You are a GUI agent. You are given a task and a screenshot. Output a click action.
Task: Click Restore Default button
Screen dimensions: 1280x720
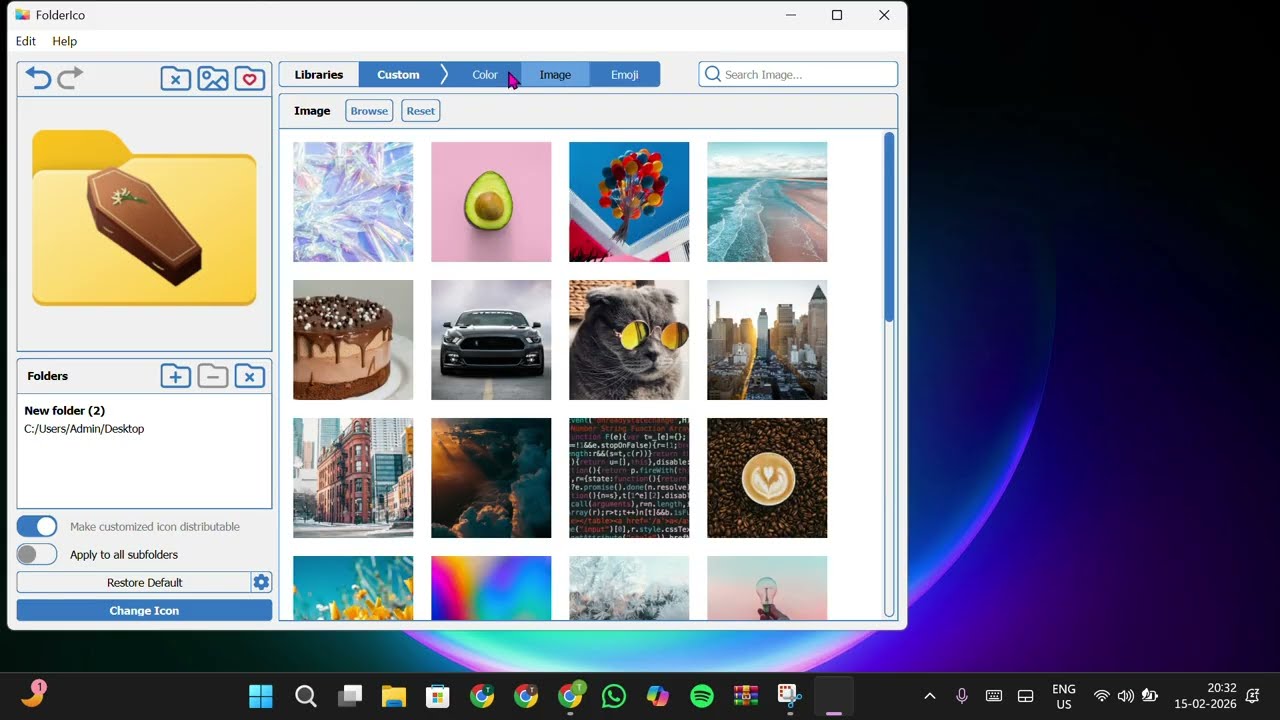pos(134,582)
